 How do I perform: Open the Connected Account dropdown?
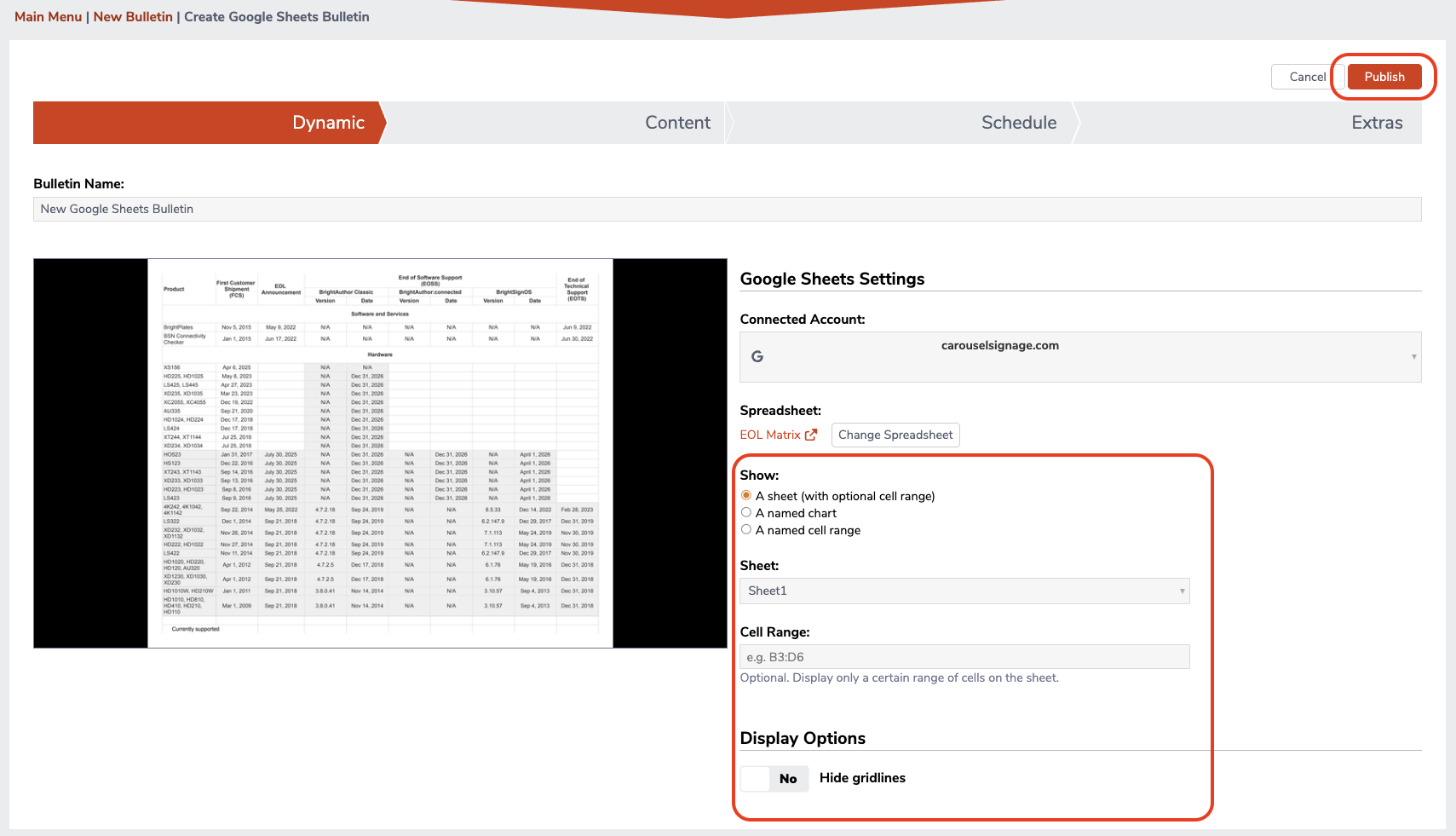click(1080, 356)
